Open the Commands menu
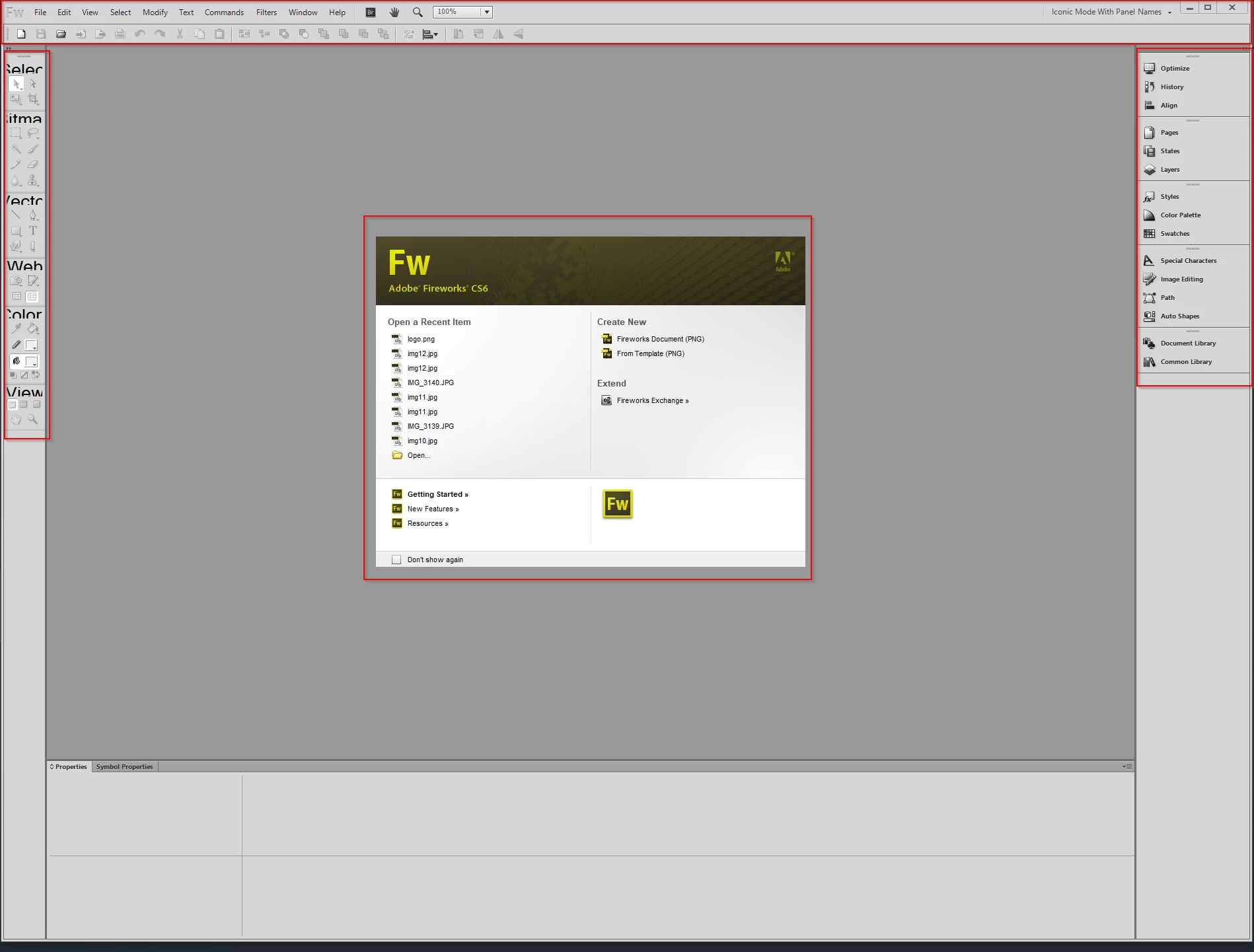 pyautogui.click(x=224, y=12)
